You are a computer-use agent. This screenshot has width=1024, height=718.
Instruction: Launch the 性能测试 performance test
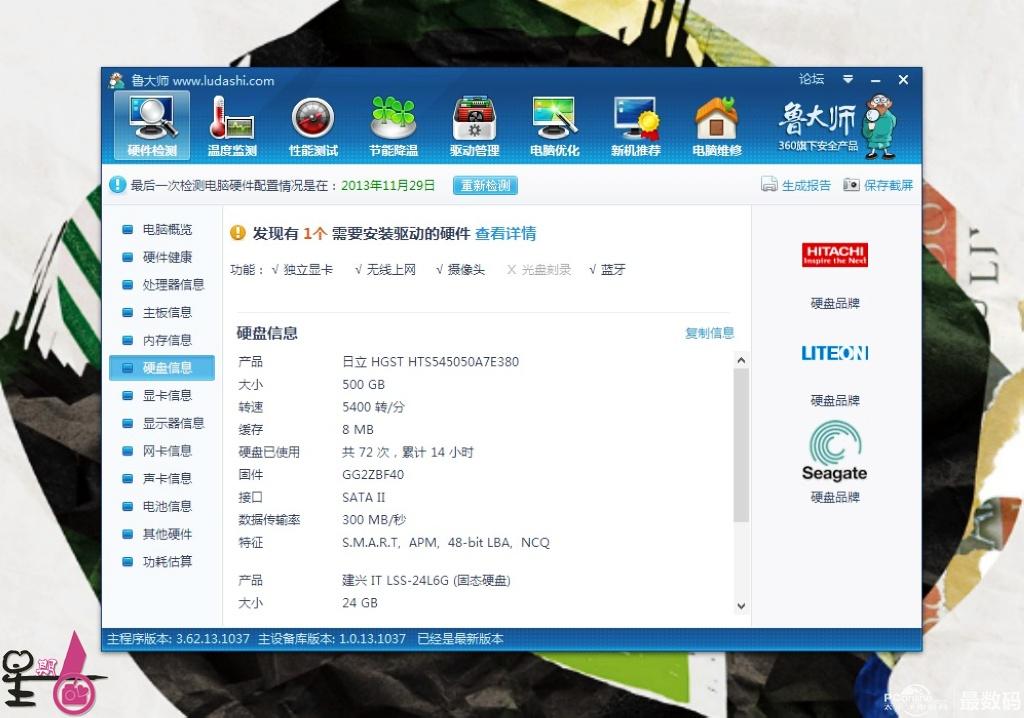(x=313, y=125)
